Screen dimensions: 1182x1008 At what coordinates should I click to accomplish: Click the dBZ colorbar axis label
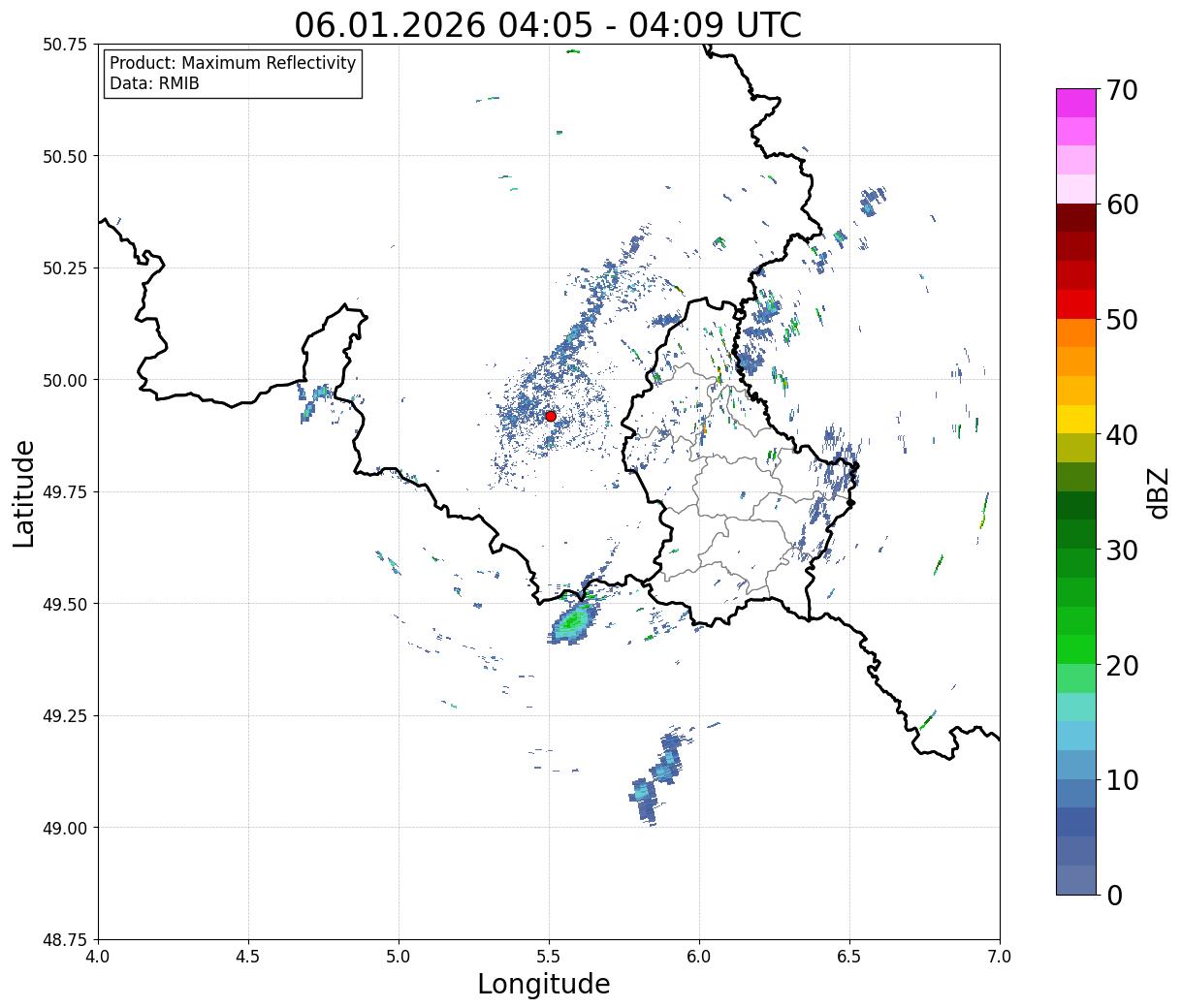tap(1159, 491)
